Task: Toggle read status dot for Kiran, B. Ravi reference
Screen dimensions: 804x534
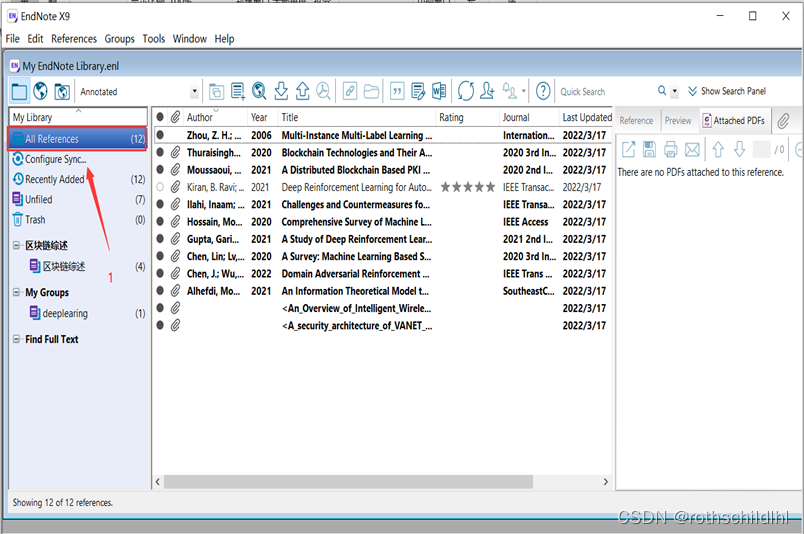Action: pos(160,187)
